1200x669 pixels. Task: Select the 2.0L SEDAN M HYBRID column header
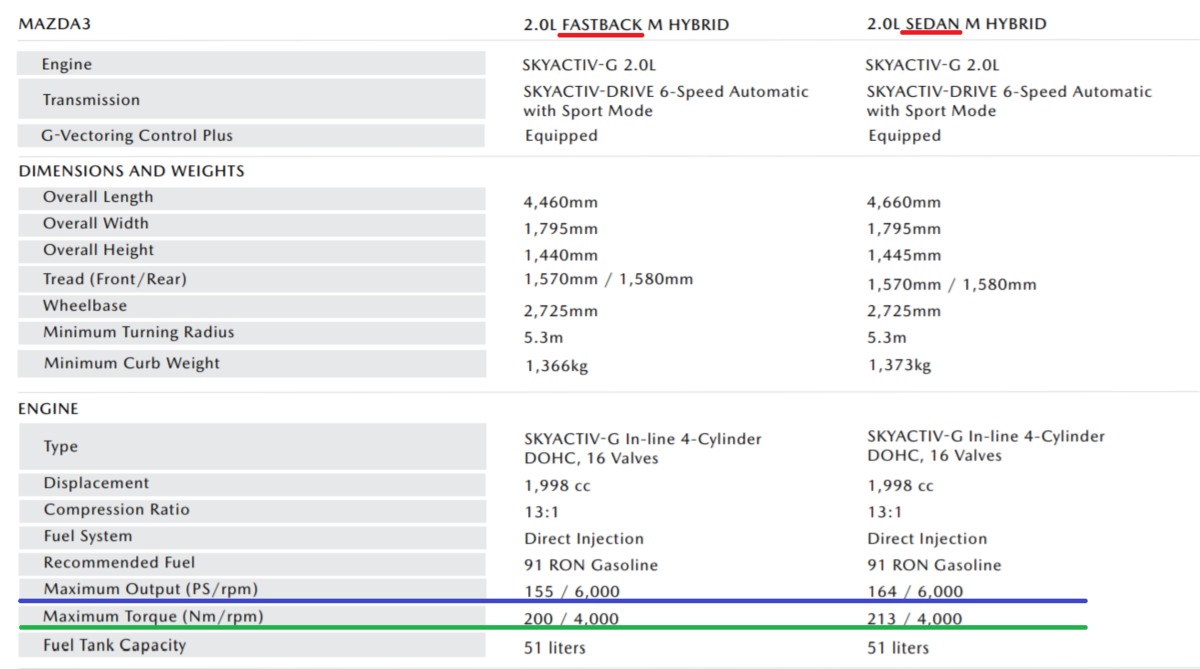tap(957, 23)
